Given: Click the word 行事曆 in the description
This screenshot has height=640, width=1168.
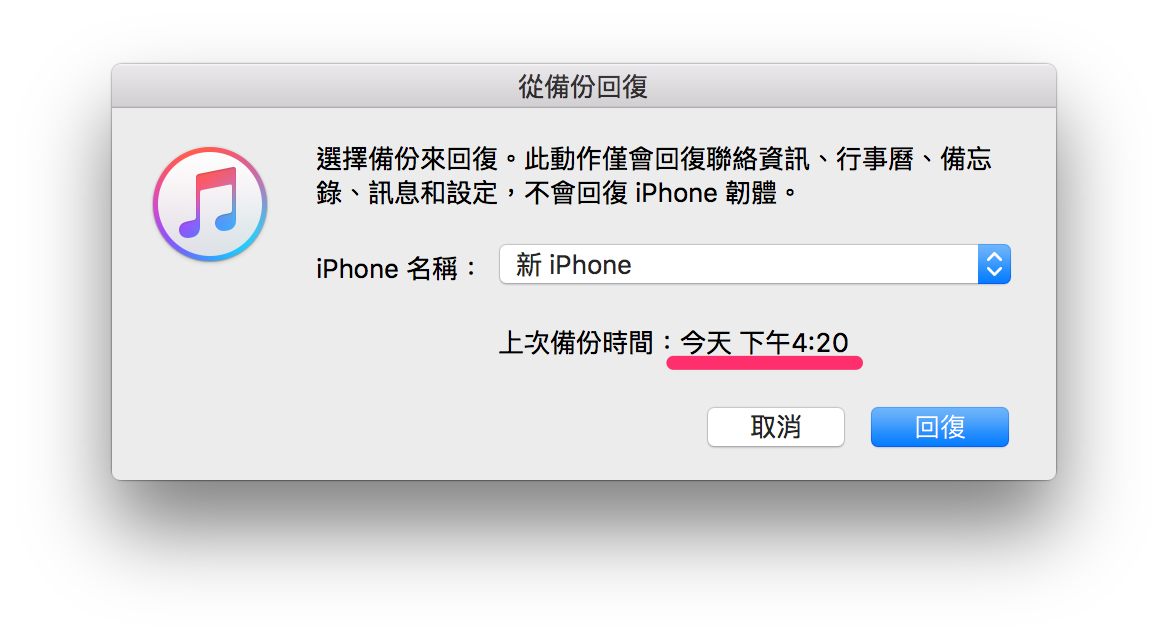Looking at the screenshot, I should point(875,159).
